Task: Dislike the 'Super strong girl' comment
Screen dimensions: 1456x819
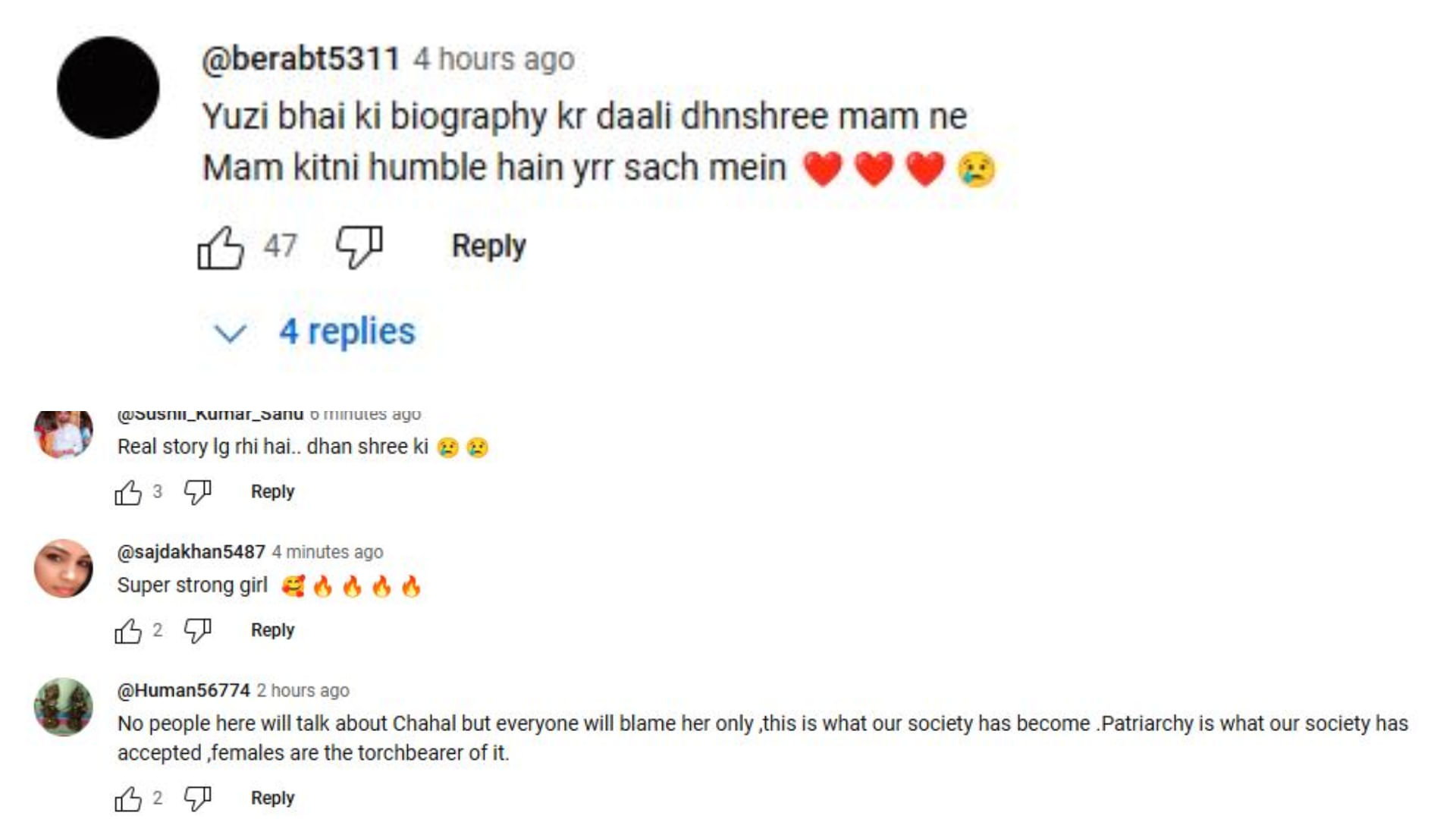Action: pyautogui.click(x=197, y=631)
